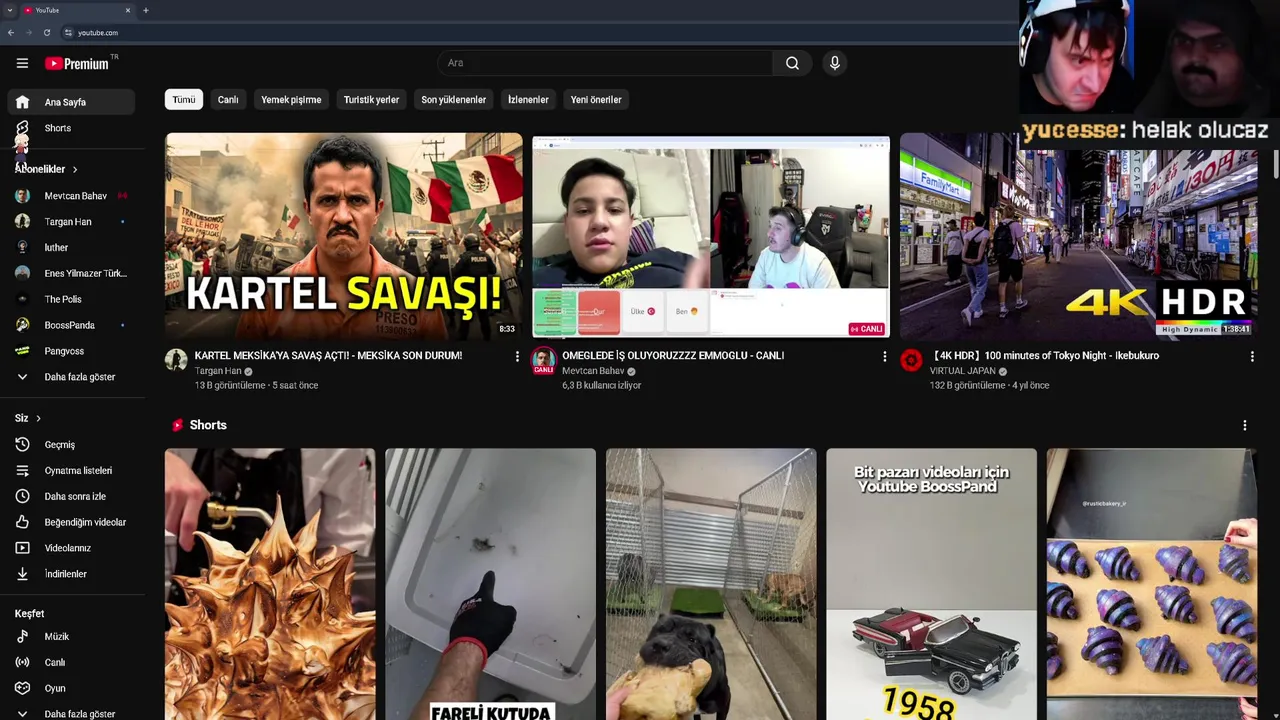This screenshot has height=720, width=1280.
Task: Expand the Siz section chevron
Action: [38, 418]
